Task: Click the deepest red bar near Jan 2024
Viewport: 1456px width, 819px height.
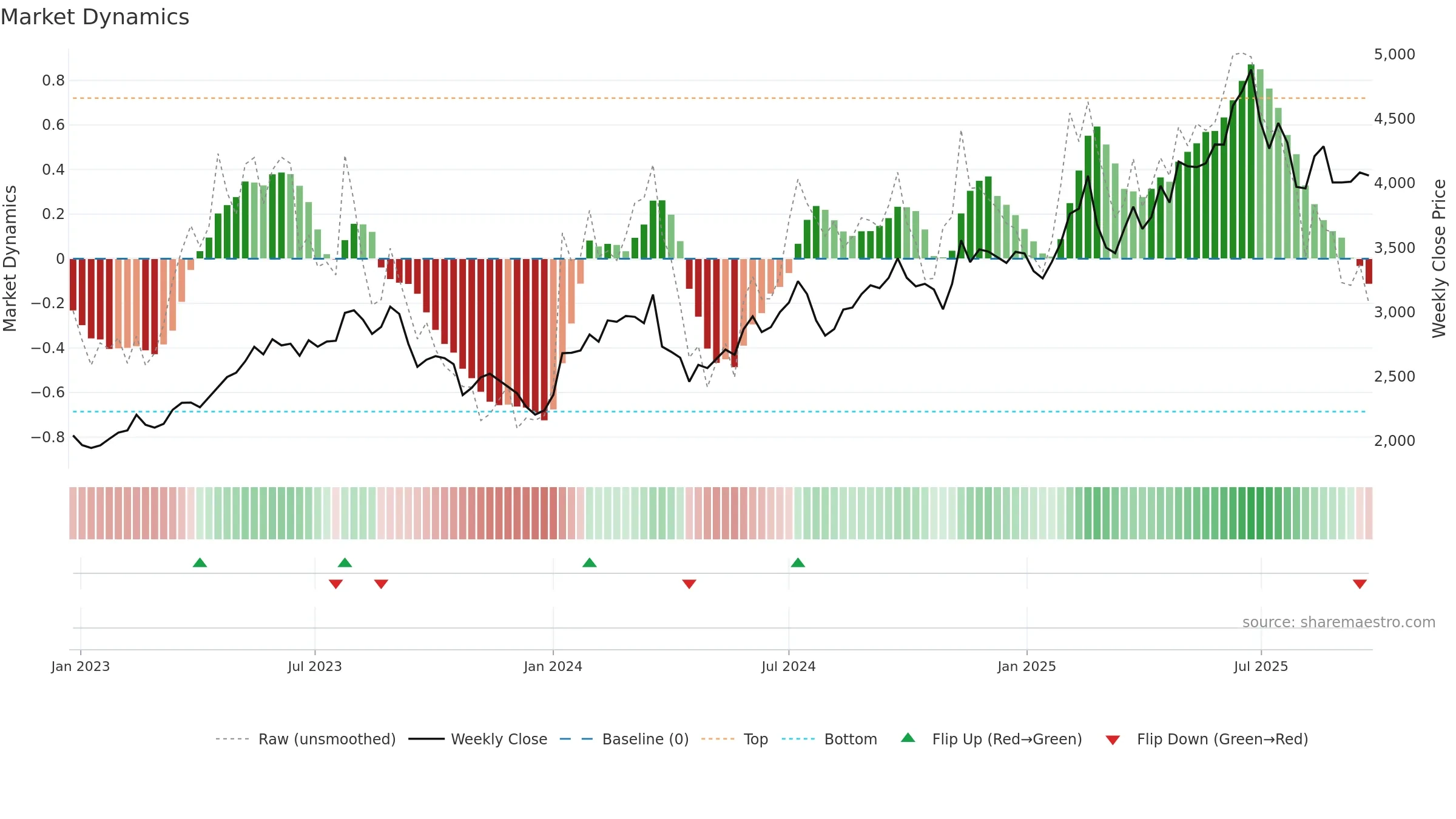Action: coord(544,340)
